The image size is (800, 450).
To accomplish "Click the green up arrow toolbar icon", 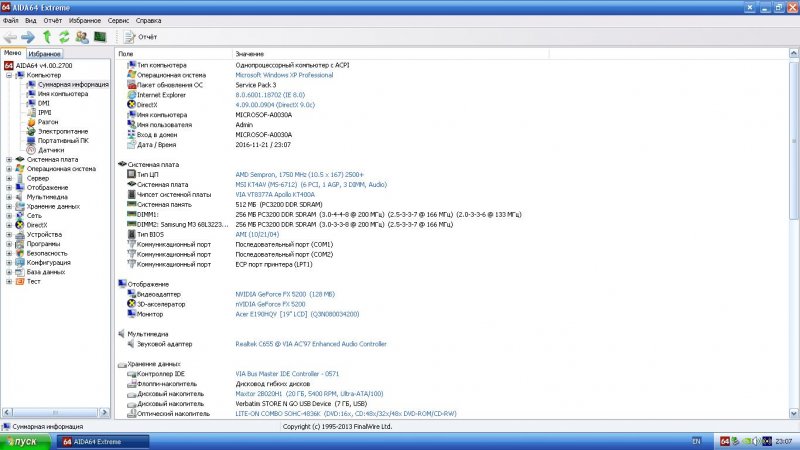I will [x=47, y=37].
